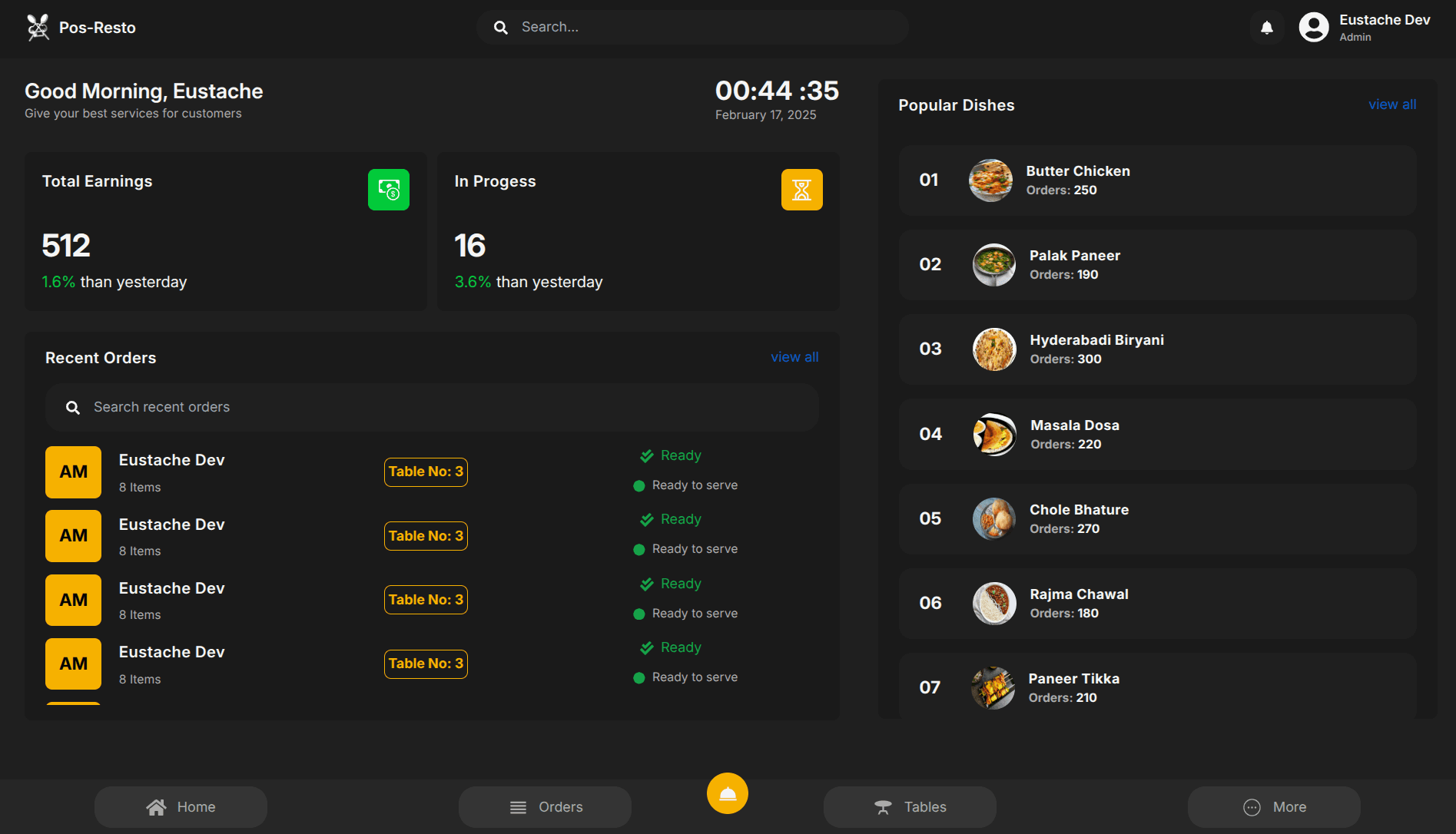The image size is (1456, 834).
Task: Click the green Total Earnings money icon
Action: click(389, 190)
